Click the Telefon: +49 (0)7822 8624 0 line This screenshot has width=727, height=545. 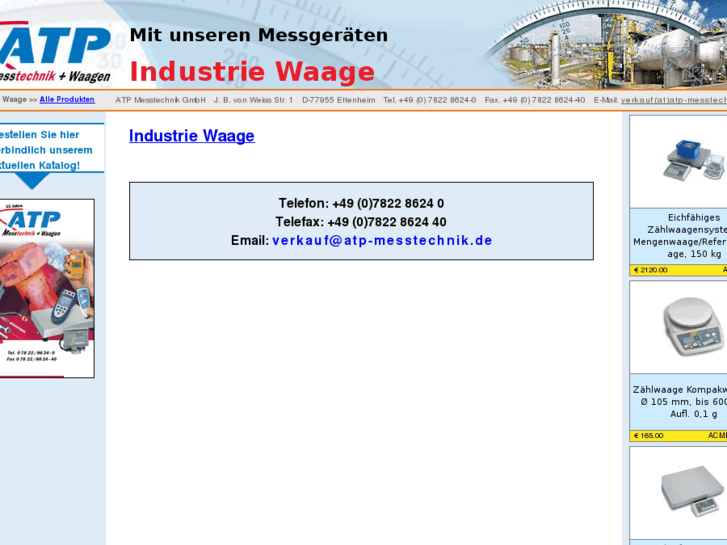pos(361,203)
